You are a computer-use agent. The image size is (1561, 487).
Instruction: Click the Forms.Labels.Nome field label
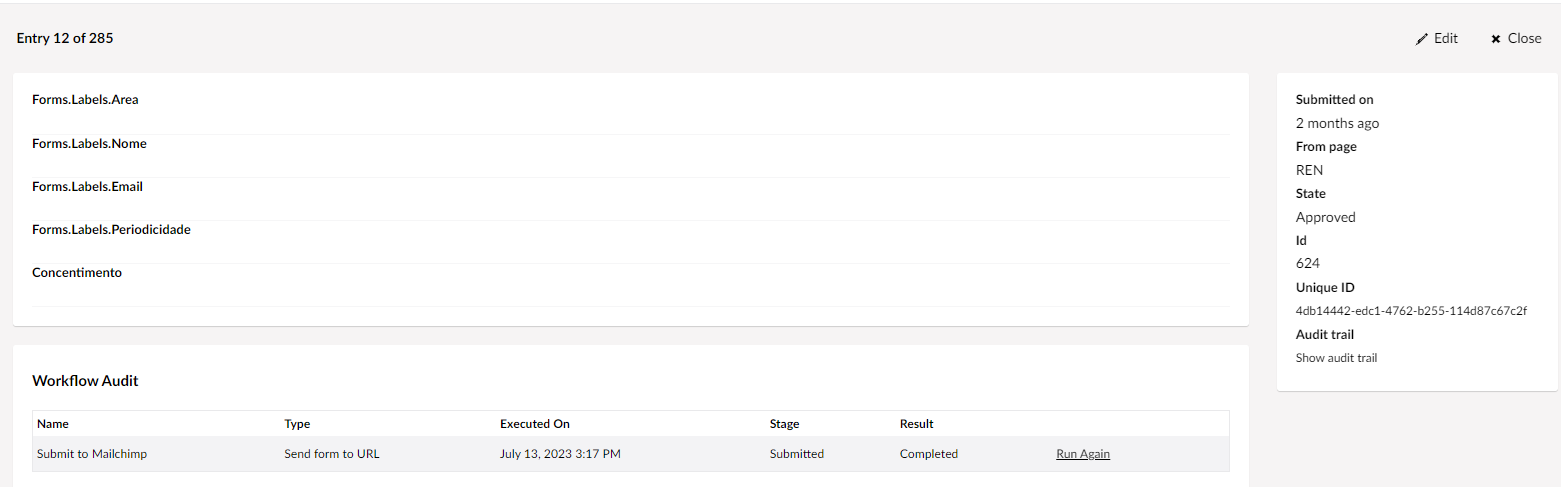89,144
